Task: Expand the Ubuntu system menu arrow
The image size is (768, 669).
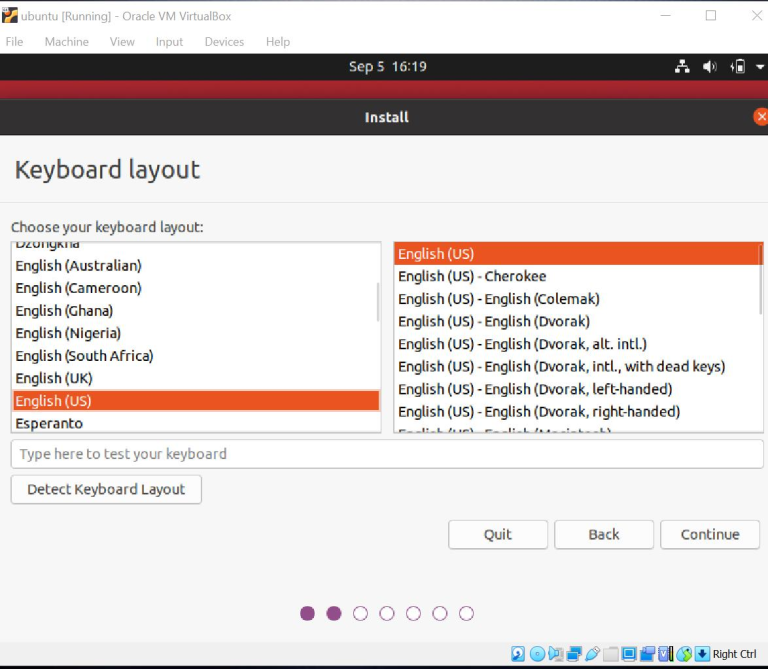Action: [x=760, y=67]
